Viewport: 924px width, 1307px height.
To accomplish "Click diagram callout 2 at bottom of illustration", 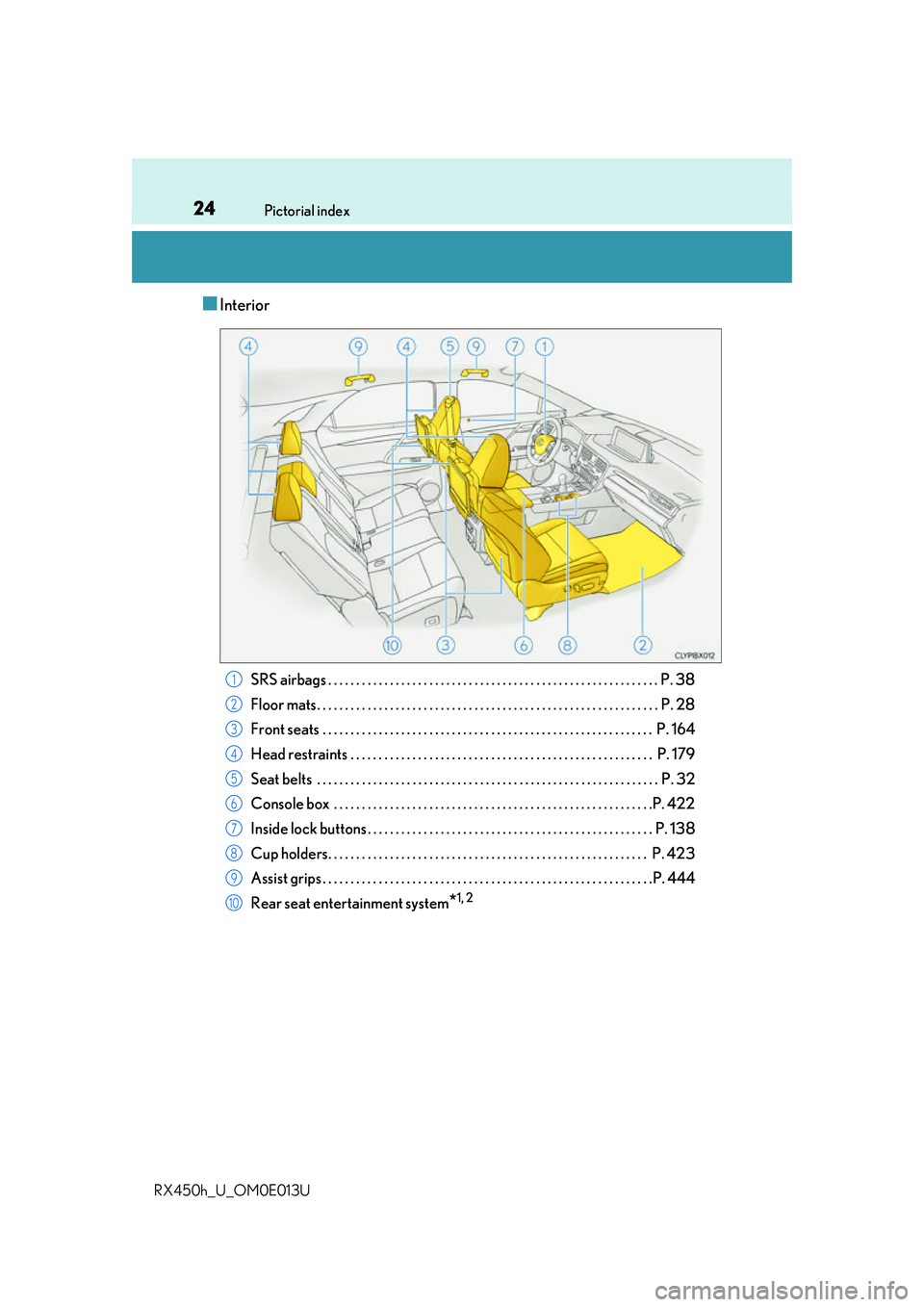I will point(643,645).
